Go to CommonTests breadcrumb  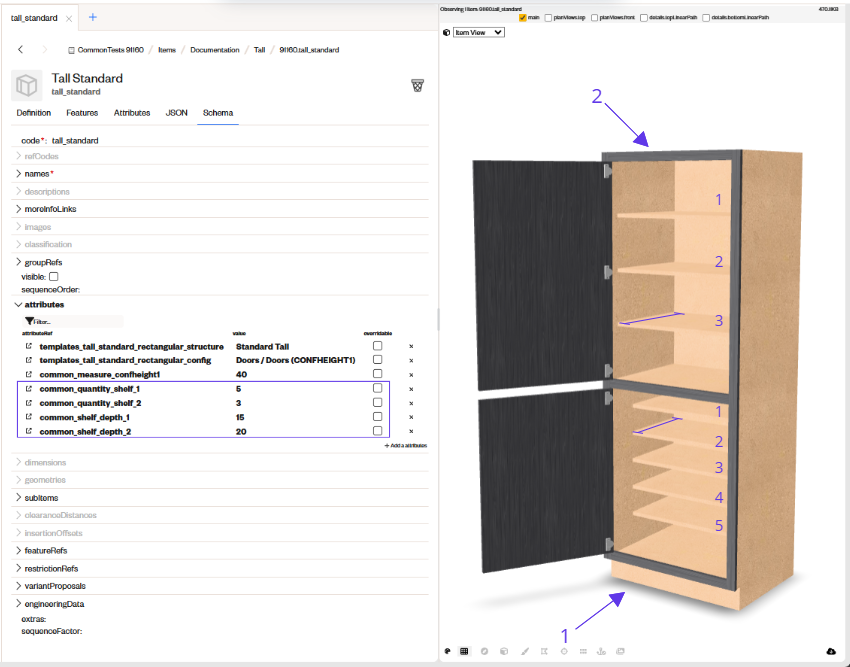pyautogui.click(x=111, y=50)
